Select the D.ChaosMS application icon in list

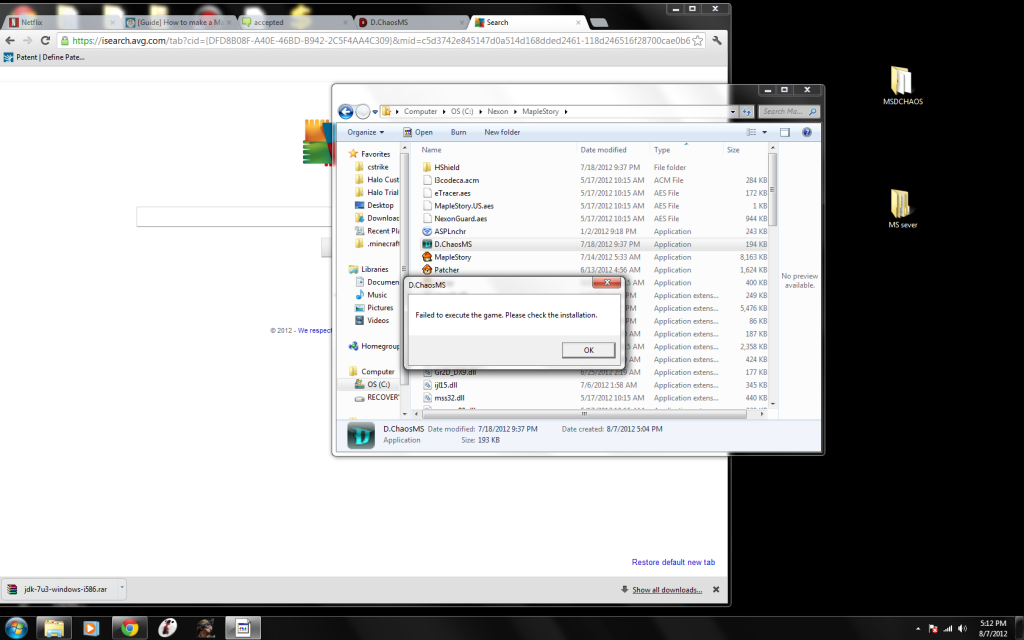427,244
